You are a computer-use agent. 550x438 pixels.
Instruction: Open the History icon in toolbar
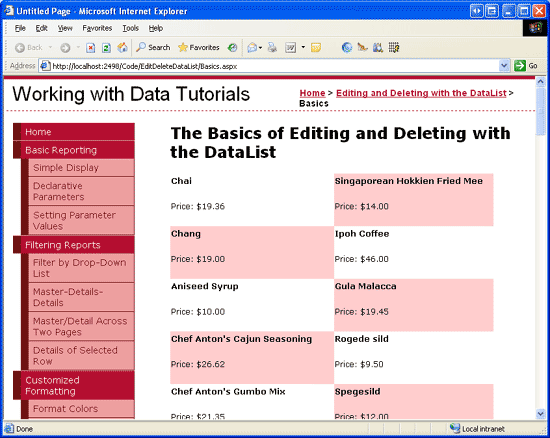232,47
